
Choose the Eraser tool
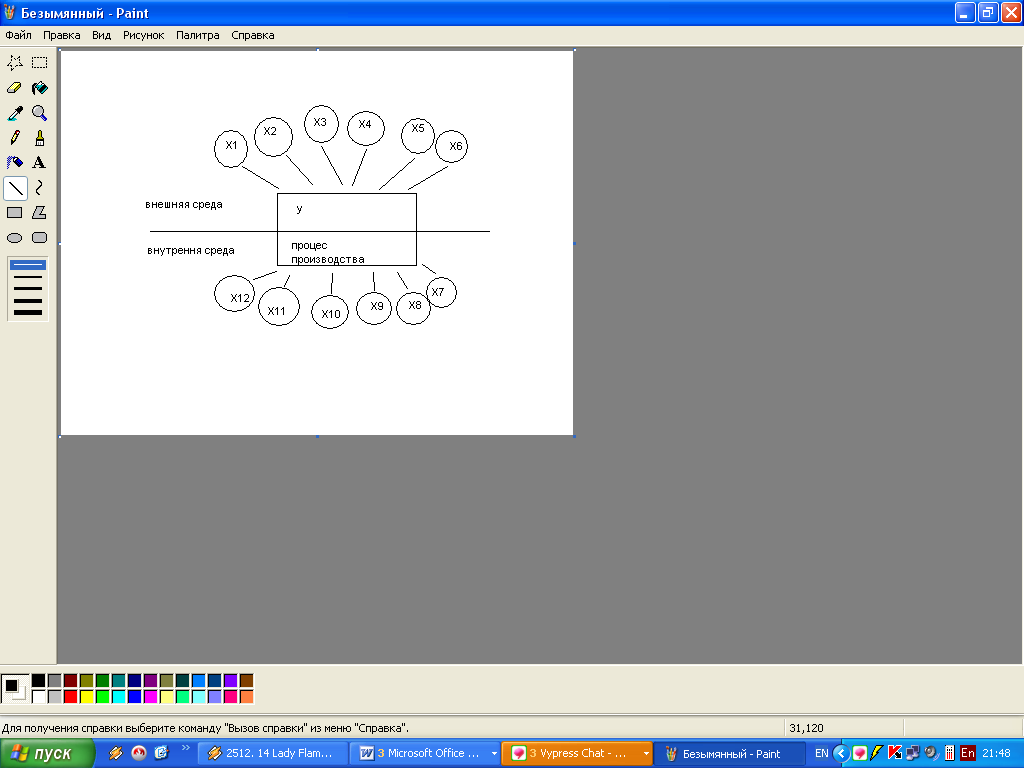tap(15, 88)
